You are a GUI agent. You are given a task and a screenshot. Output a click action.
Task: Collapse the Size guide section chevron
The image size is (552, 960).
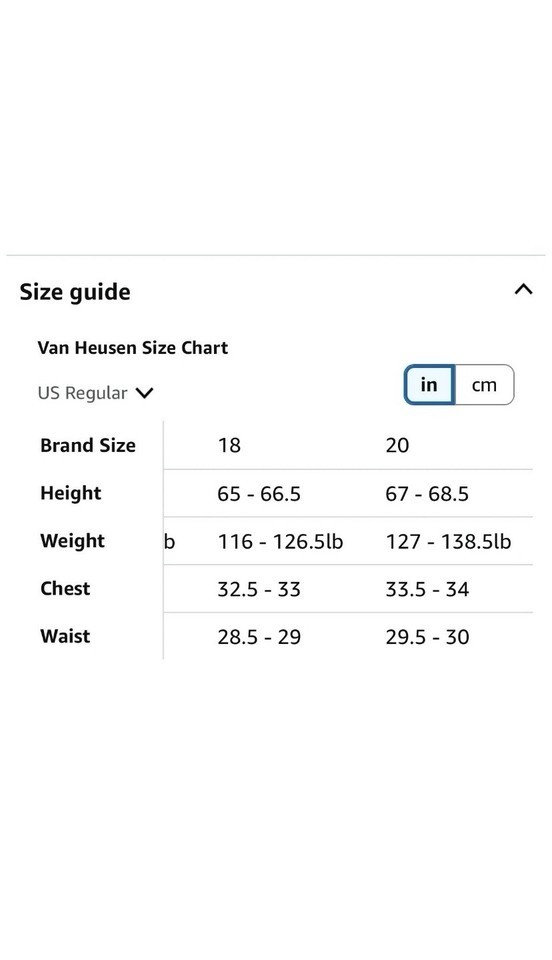(x=523, y=290)
